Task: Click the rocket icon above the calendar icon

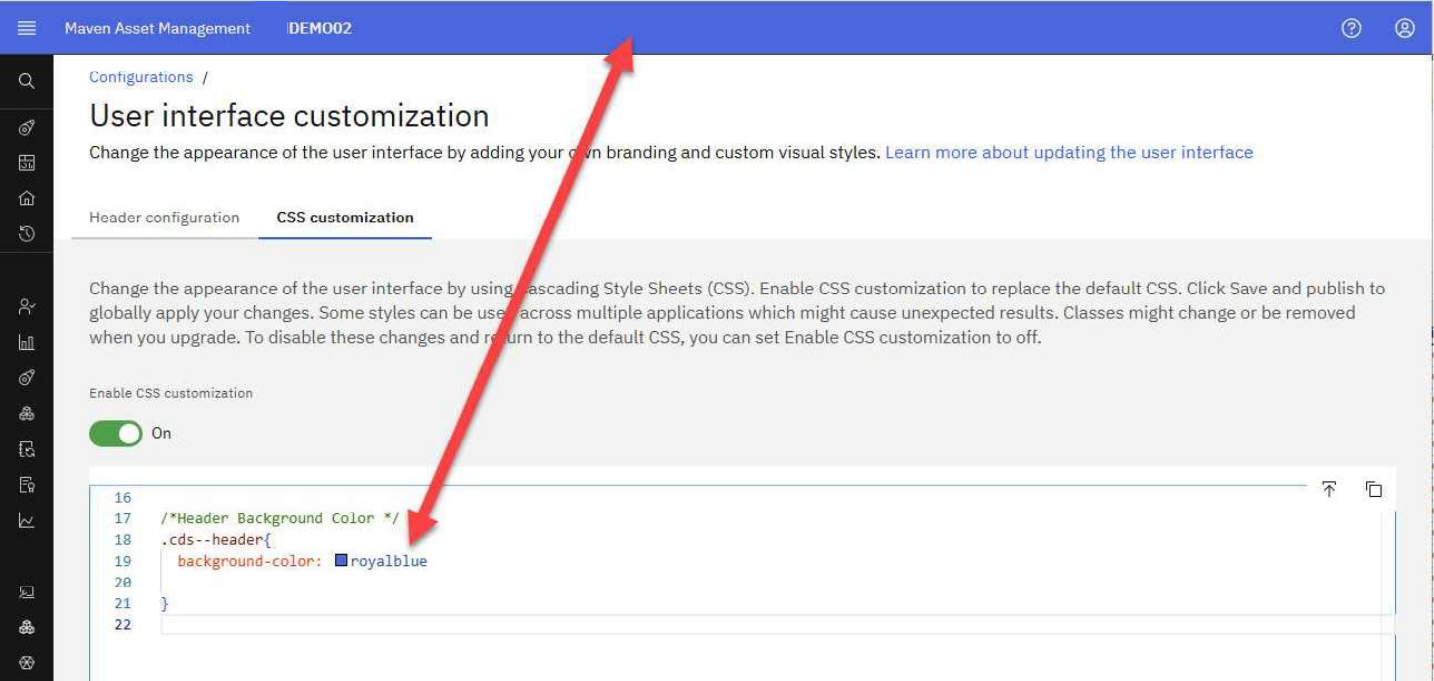Action: (27, 127)
